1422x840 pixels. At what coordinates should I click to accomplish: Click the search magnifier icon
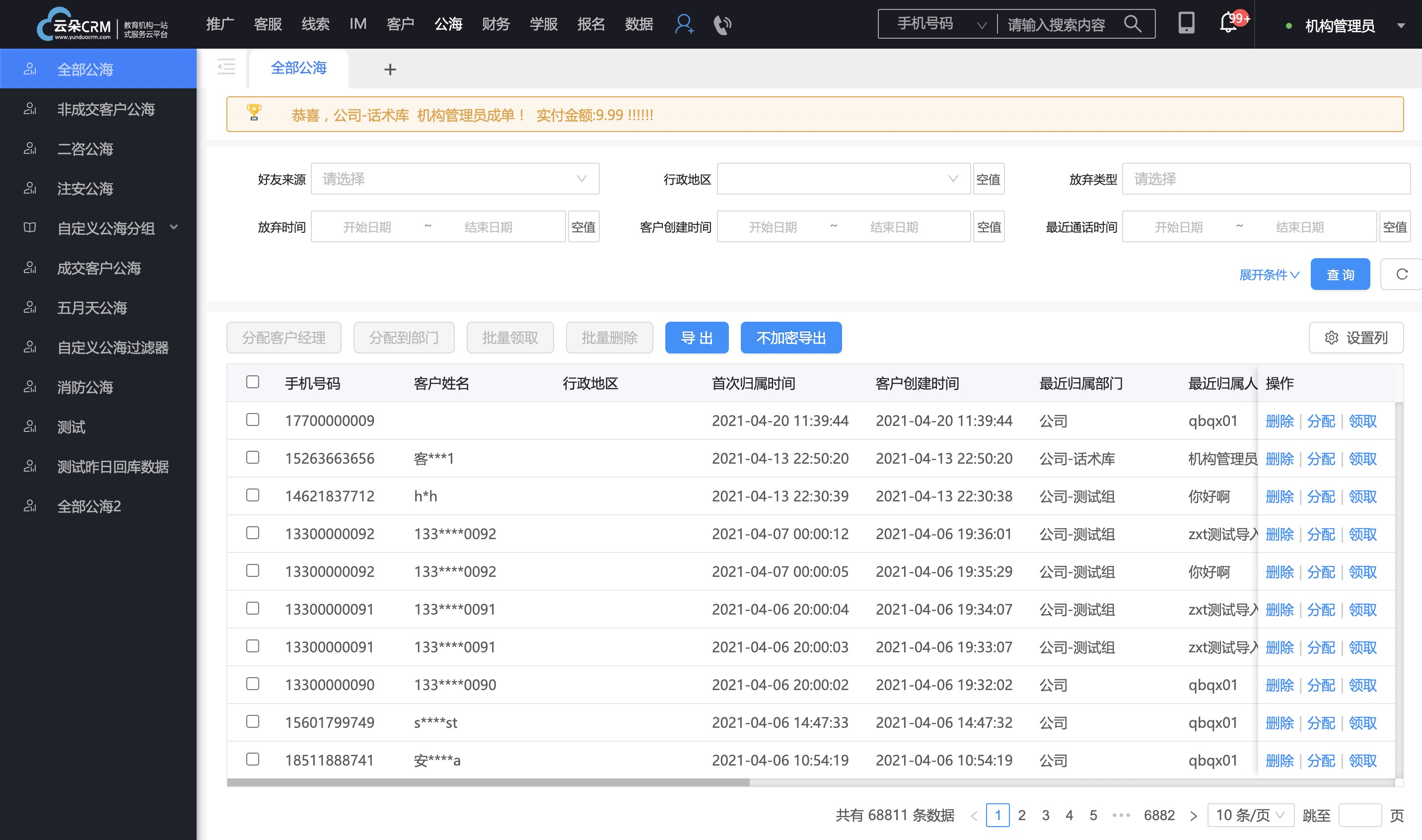[x=1140, y=25]
